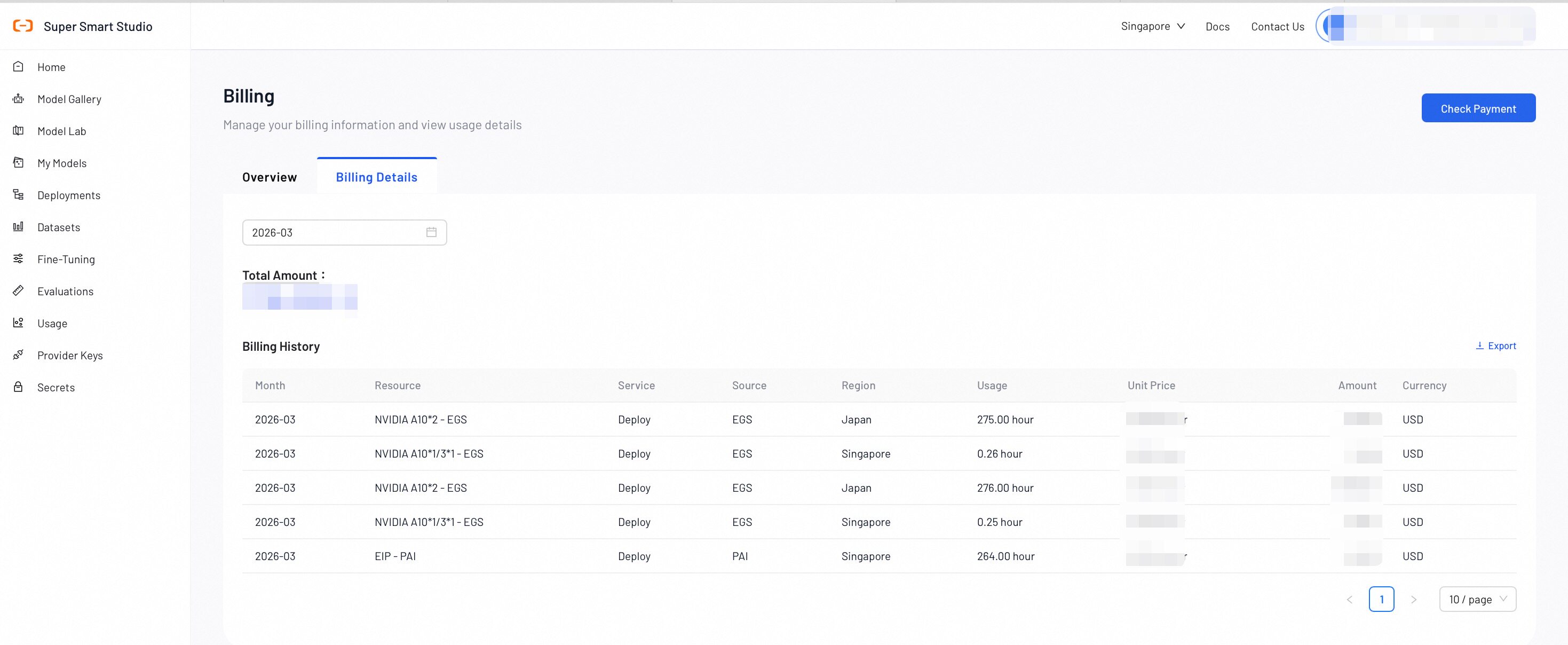Click the Super Smart Studio title
This screenshot has width=1568, height=645.
pyautogui.click(x=98, y=26)
